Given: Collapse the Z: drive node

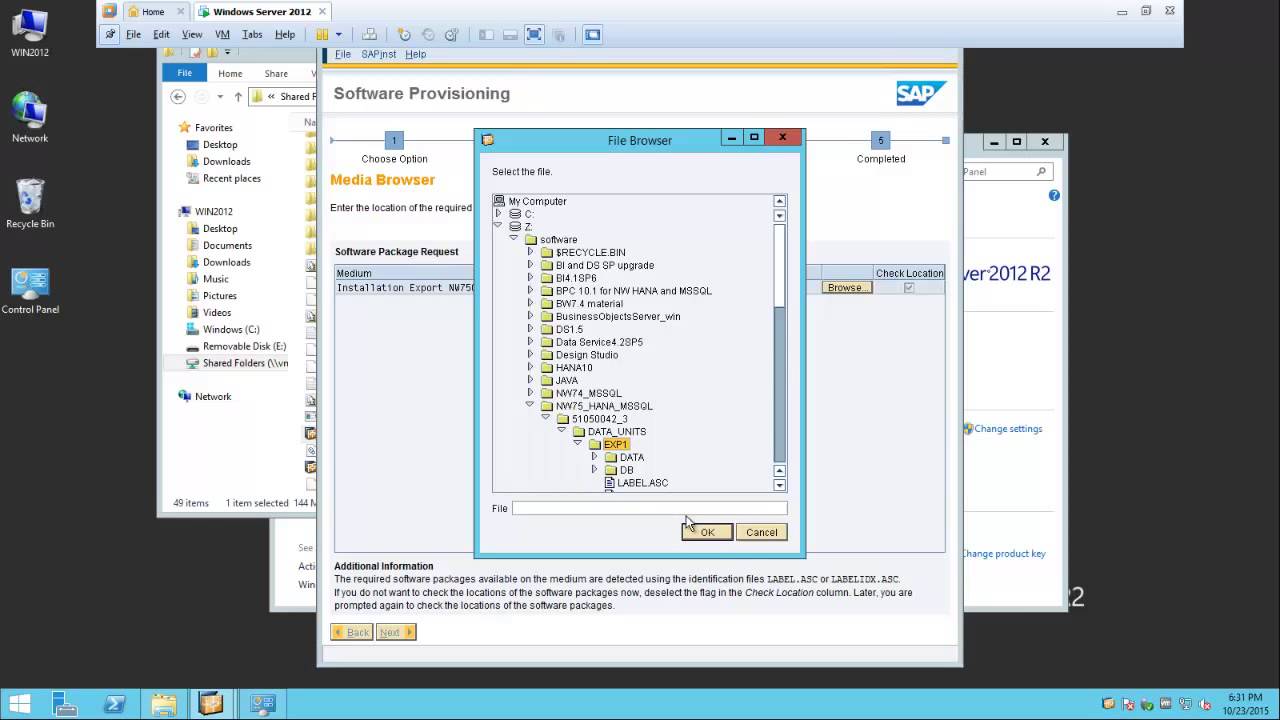Looking at the screenshot, I should pos(498,226).
